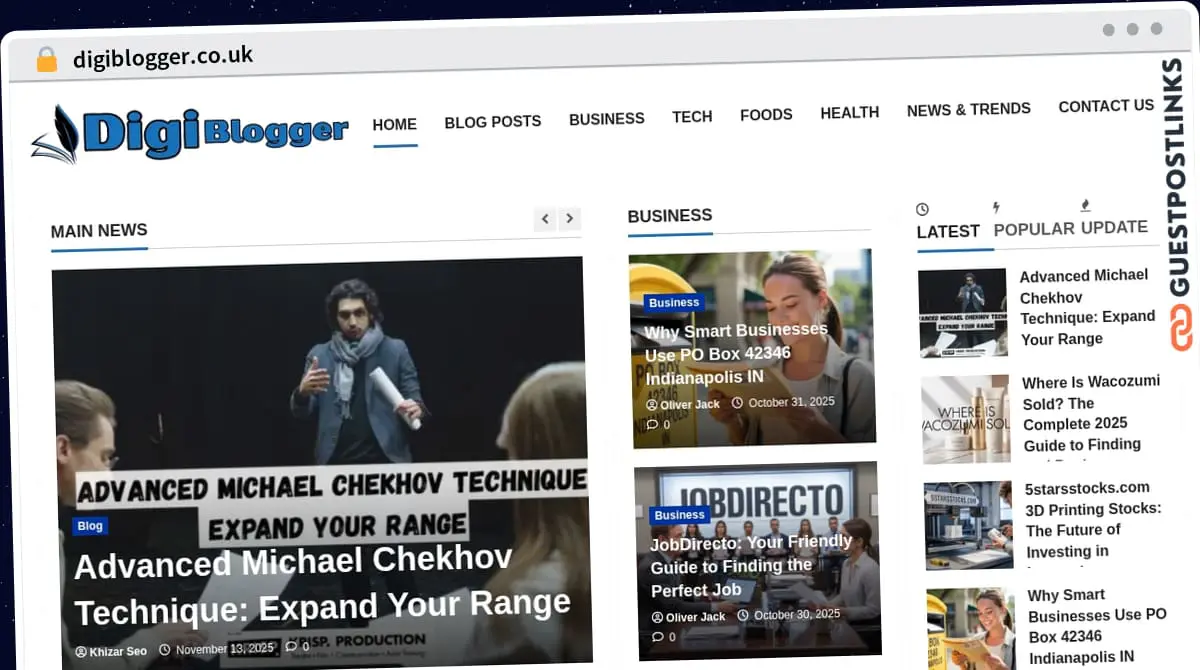Click clock icon beside October 31, 2025
The height and width of the screenshot is (670, 1200).
pos(738,403)
